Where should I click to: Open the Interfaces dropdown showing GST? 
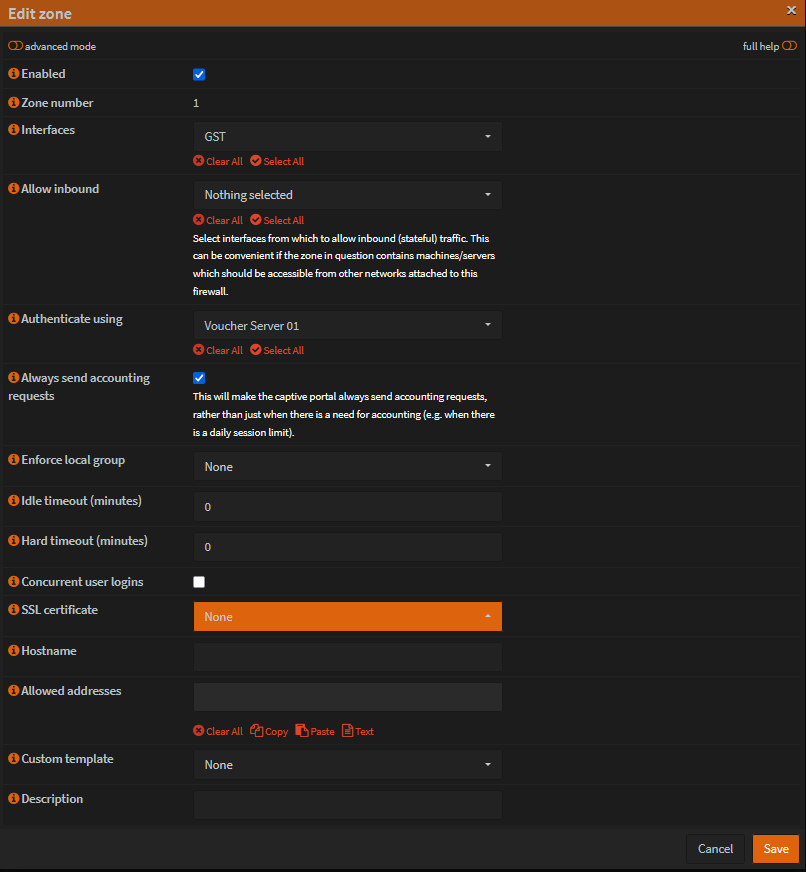(347, 136)
